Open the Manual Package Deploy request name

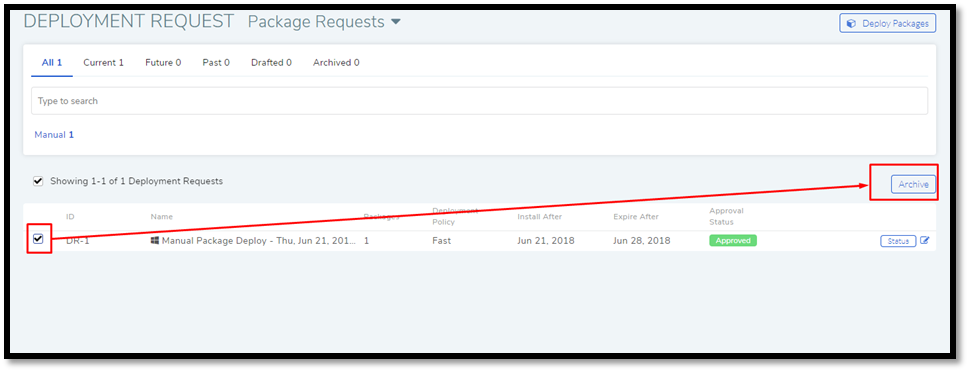point(258,240)
